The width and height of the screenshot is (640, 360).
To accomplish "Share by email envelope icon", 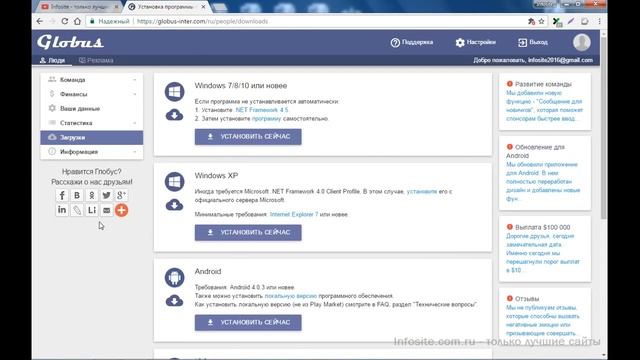I will click(x=107, y=210).
